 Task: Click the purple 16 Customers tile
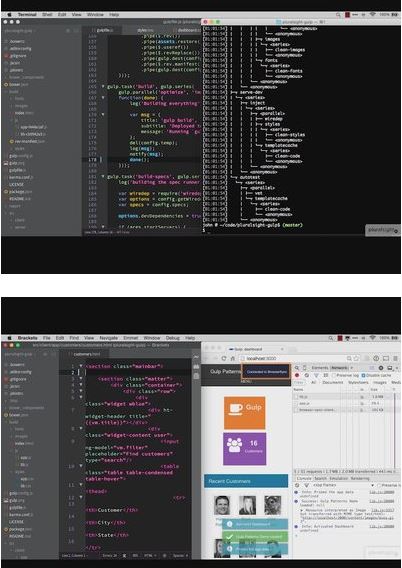pos(244,448)
